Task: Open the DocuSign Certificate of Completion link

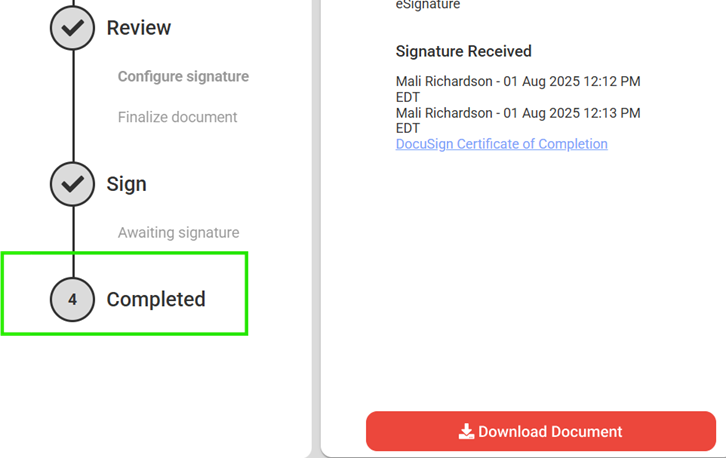Action: (501, 144)
